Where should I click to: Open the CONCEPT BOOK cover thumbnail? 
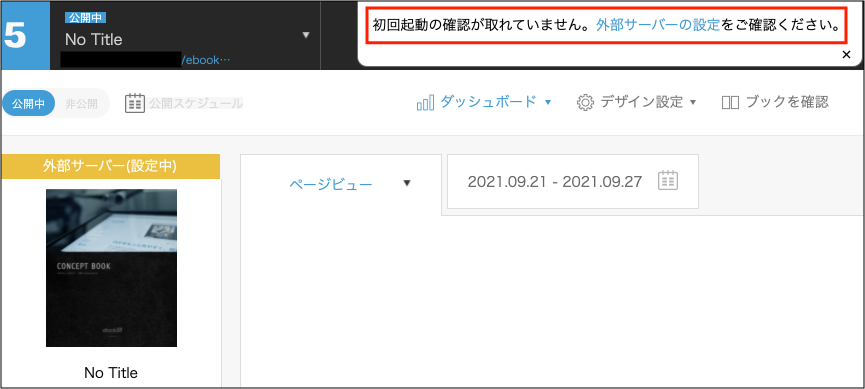click(x=111, y=268)
